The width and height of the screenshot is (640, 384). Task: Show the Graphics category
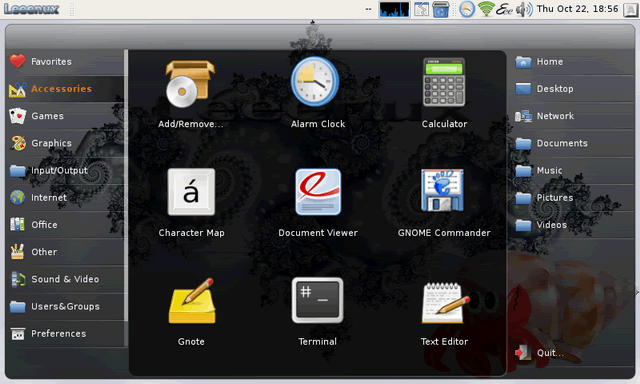click(x=65, y=143)
